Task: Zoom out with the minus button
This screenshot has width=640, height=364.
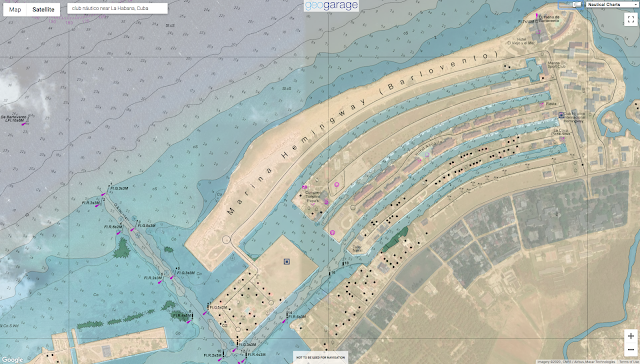Action: point(631,350)
